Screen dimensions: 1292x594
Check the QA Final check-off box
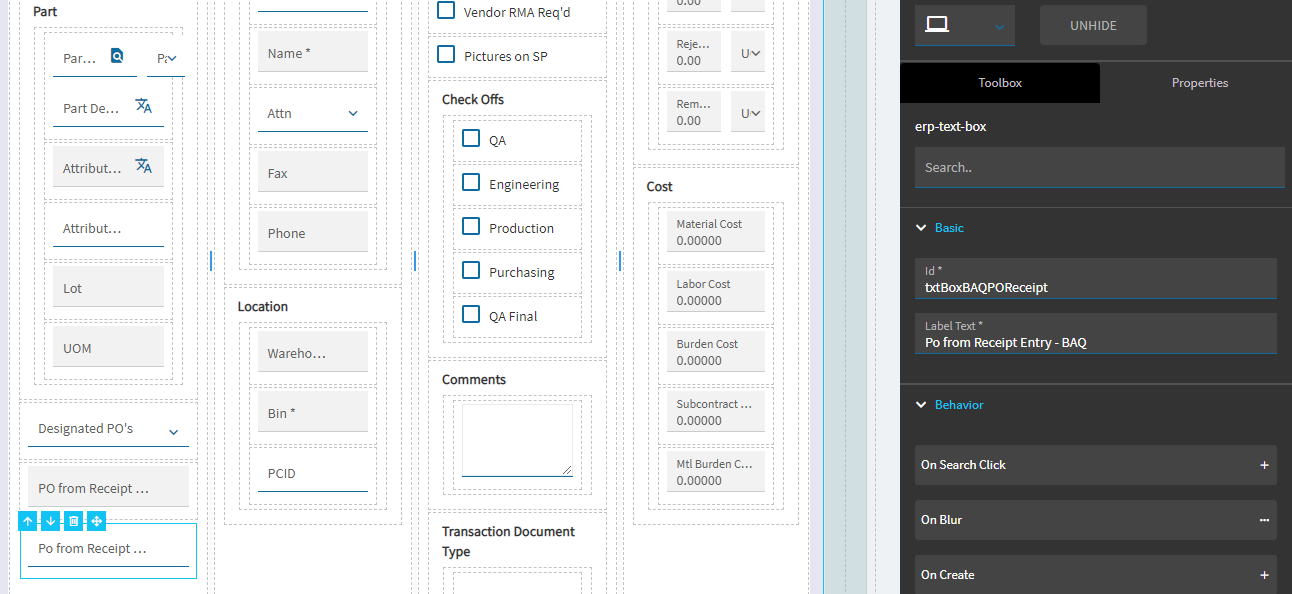471,315
